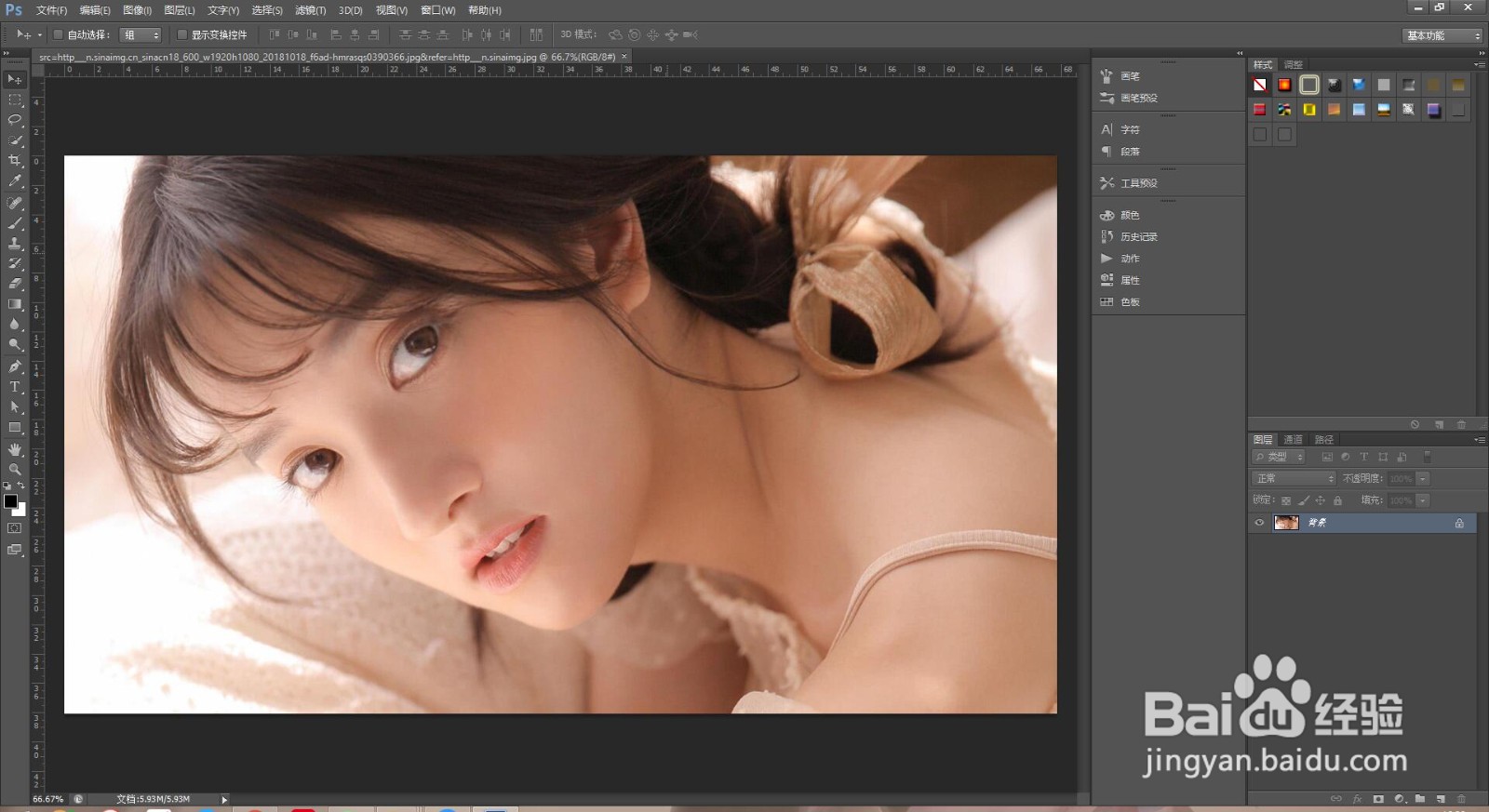Screen dimensions: 1489x812
Task: Open the 画笔 panel
Action: 1130,76
